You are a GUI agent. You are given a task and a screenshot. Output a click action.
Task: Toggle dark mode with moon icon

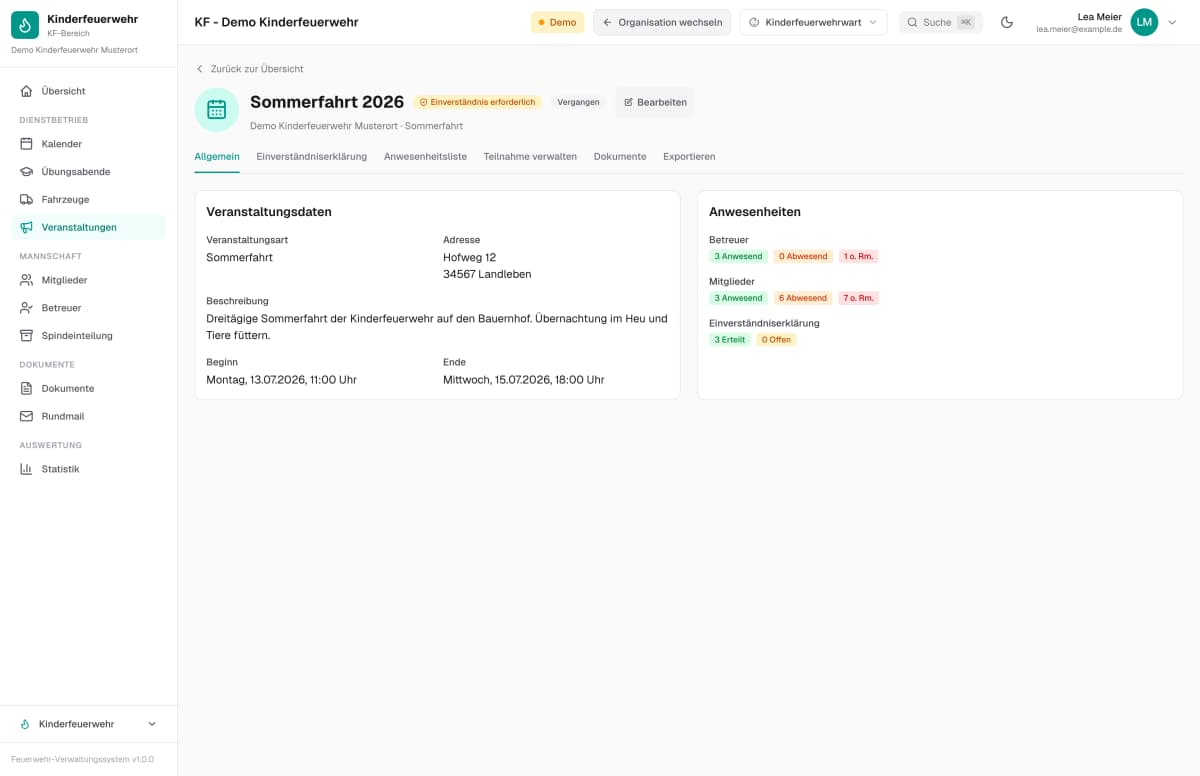point(1007,22)
